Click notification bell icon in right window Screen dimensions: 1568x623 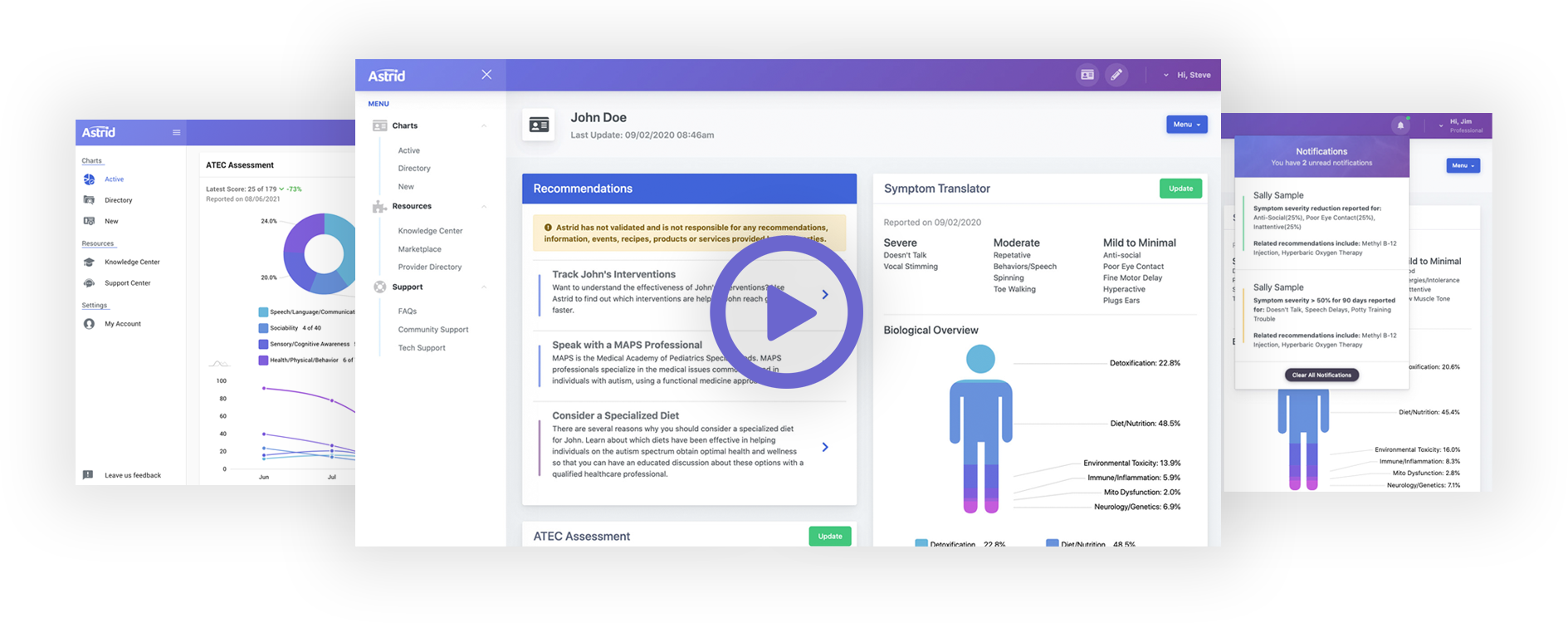click(1400, 125)
